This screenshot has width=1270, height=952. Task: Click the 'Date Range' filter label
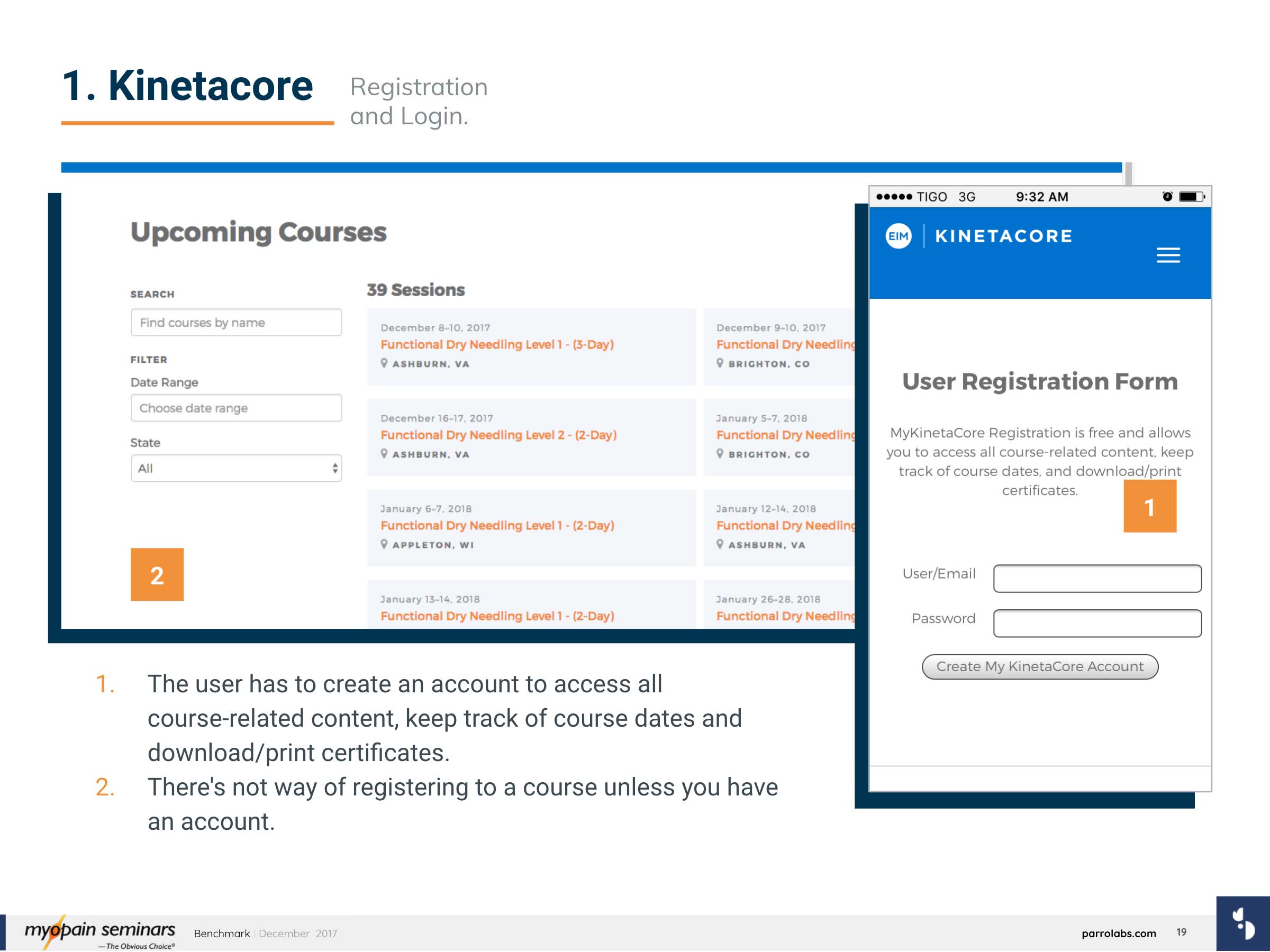pyautogui.click(x=164, y=382)
